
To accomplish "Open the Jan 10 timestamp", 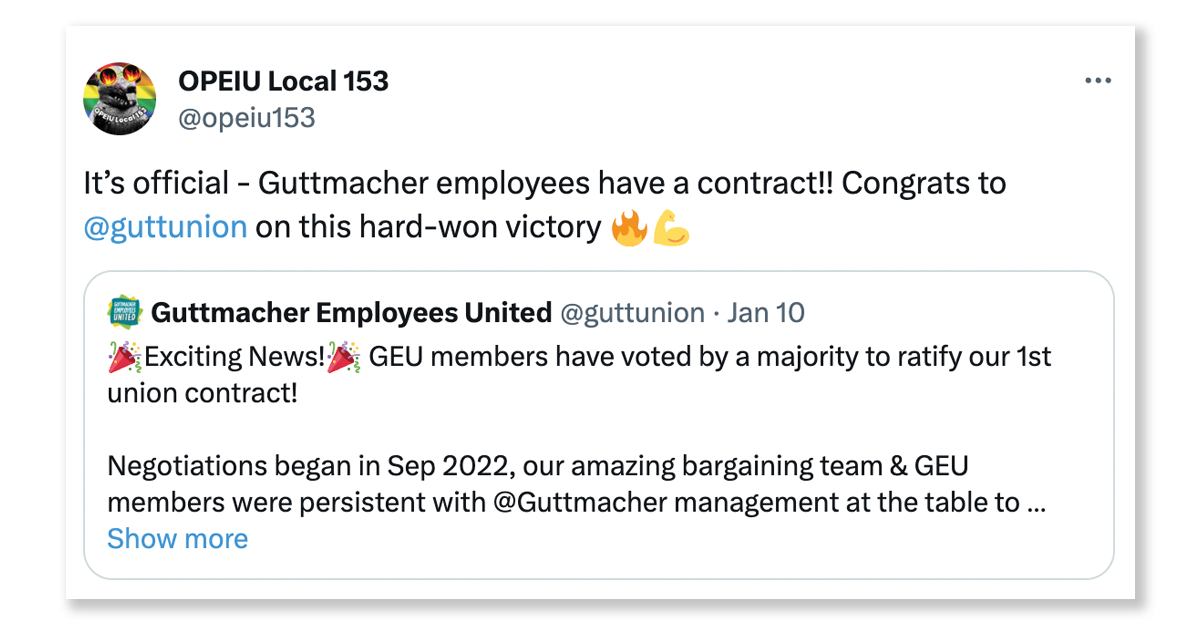I will point(766,313).
